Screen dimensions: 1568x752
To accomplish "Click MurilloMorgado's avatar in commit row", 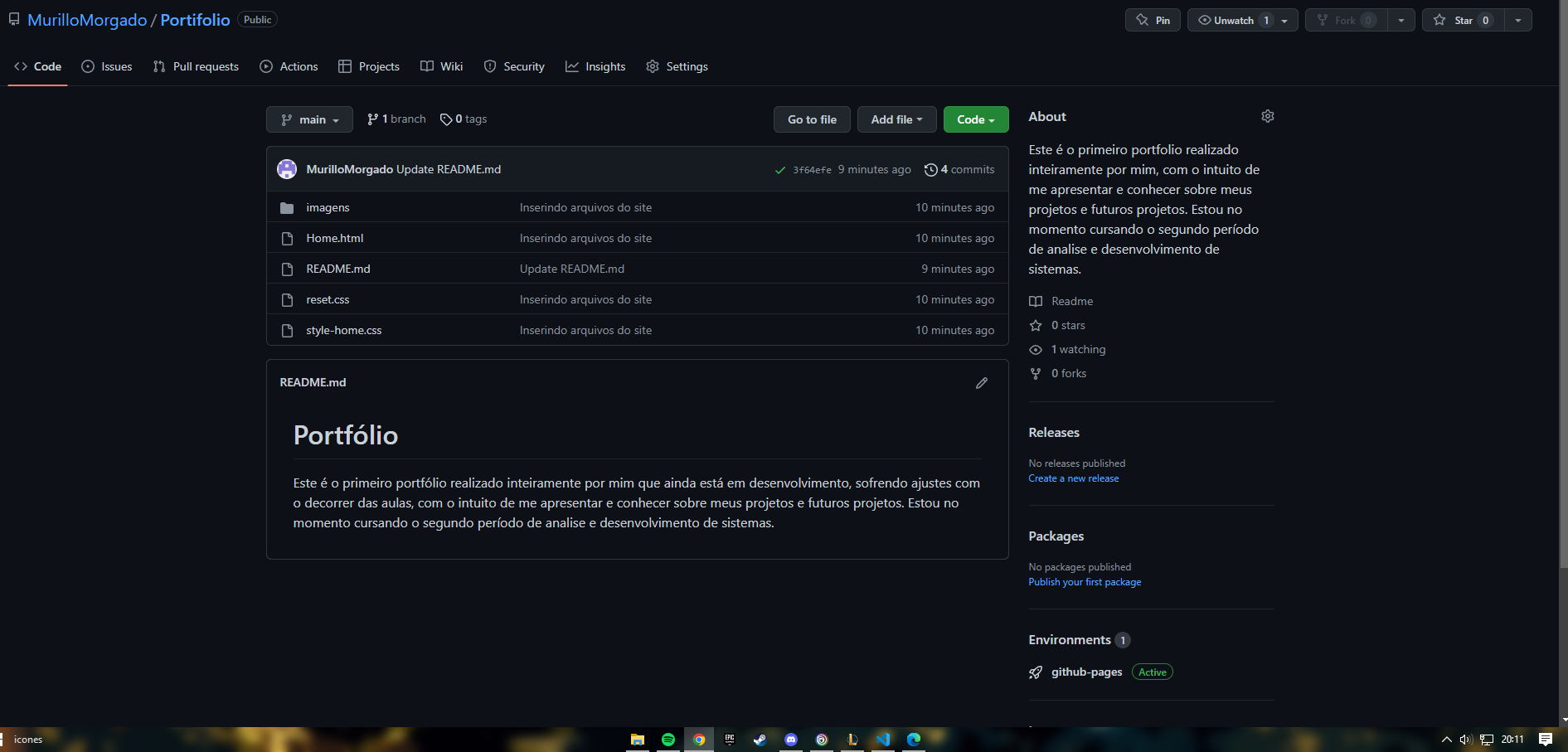I will coord(287,169).
